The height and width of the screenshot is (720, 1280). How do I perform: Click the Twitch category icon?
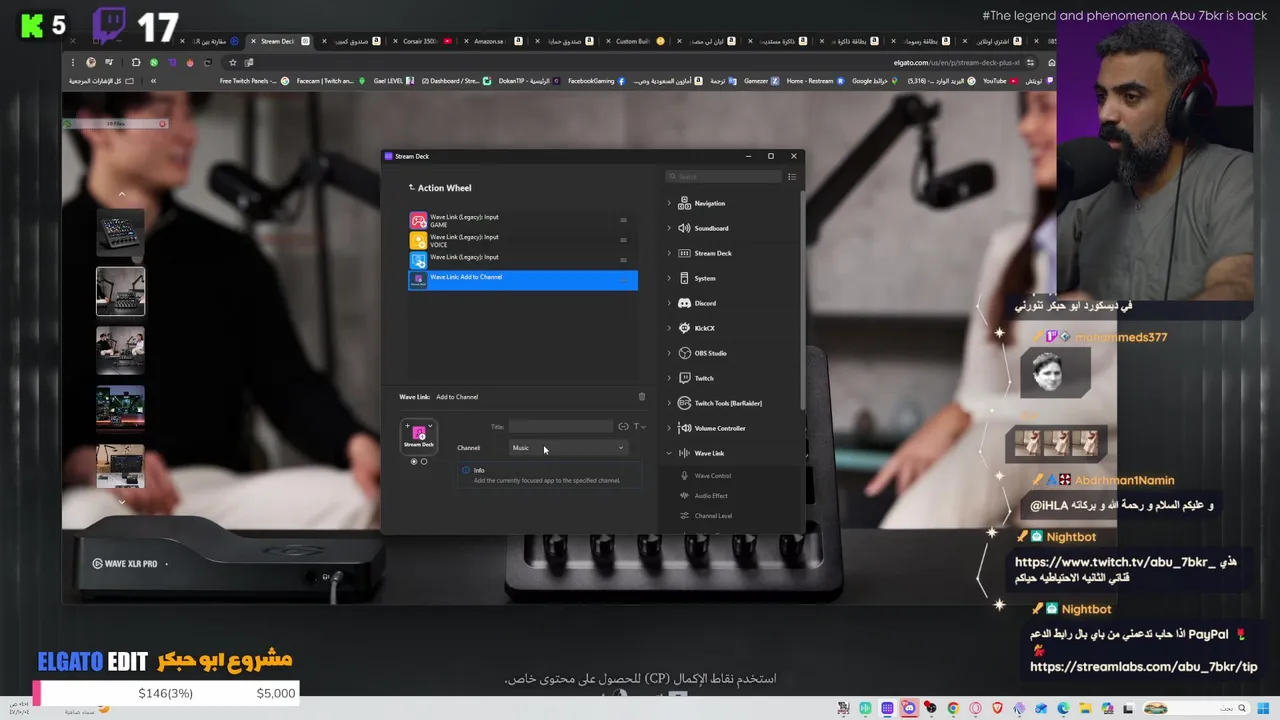[684, 378]
